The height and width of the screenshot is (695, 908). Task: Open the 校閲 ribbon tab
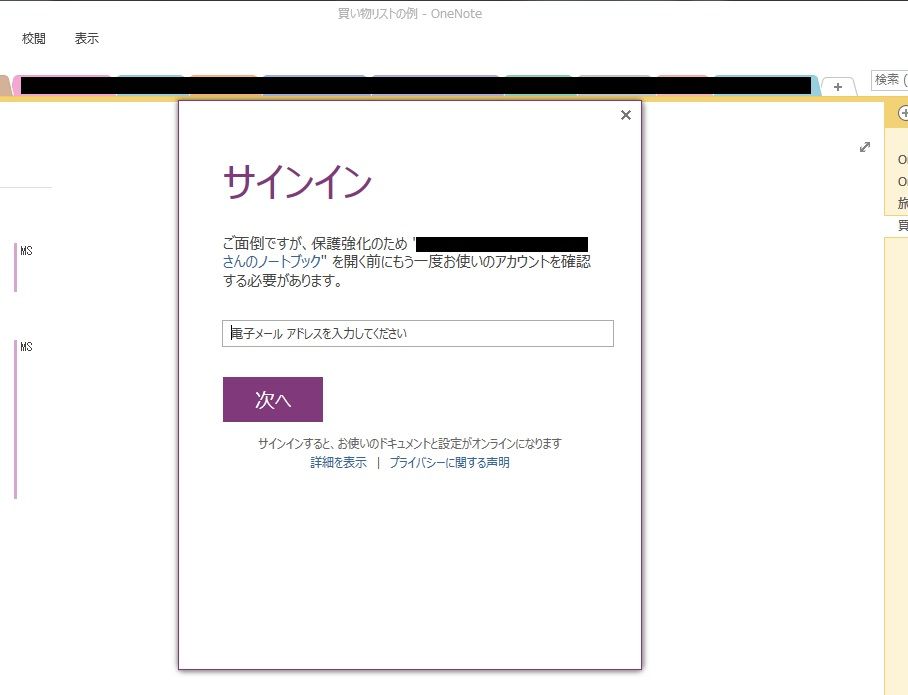point(34,38)
